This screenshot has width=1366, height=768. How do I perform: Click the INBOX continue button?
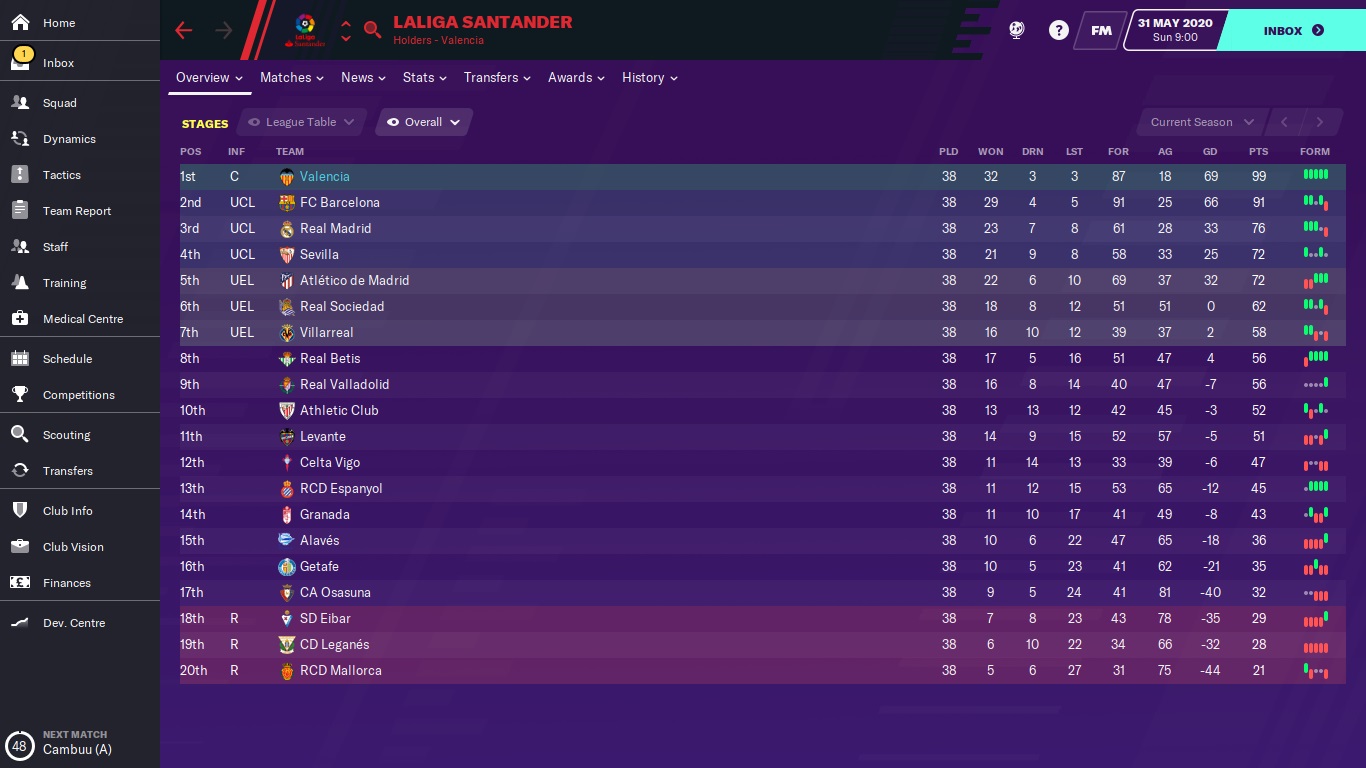[1293, 31]
